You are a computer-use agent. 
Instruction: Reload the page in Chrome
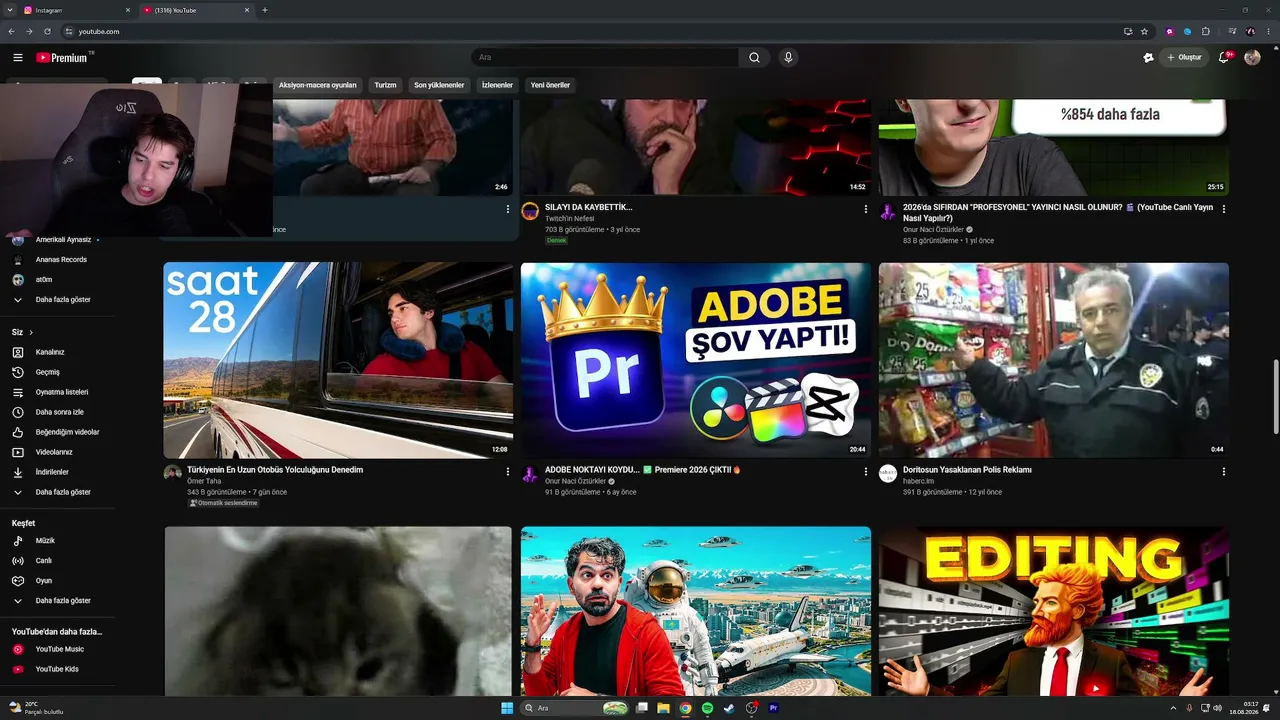click(47, 31)
